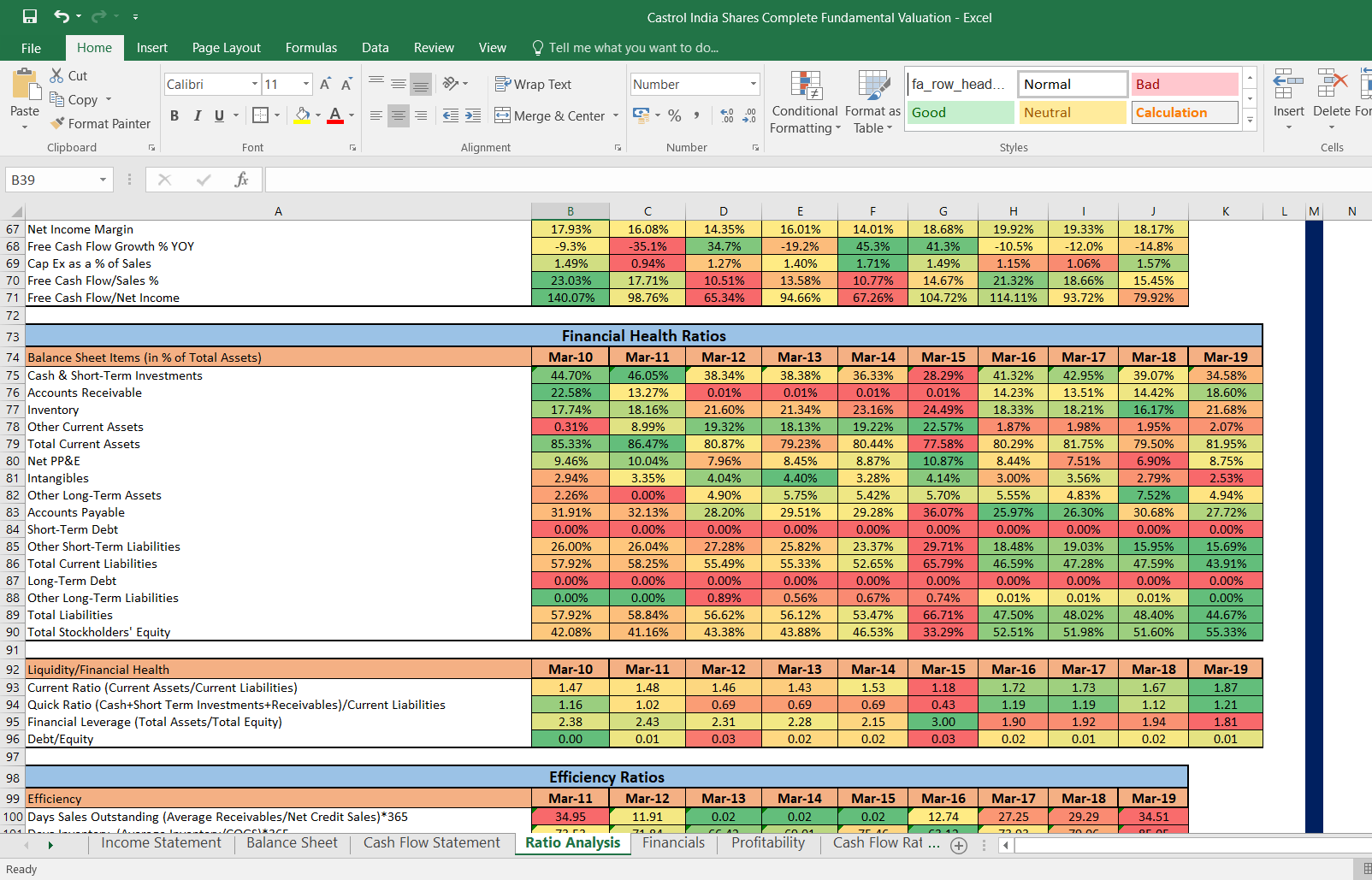This screenshot has height=880, width=1372.
Task: Toggle align right
Action: coord(421,115)
